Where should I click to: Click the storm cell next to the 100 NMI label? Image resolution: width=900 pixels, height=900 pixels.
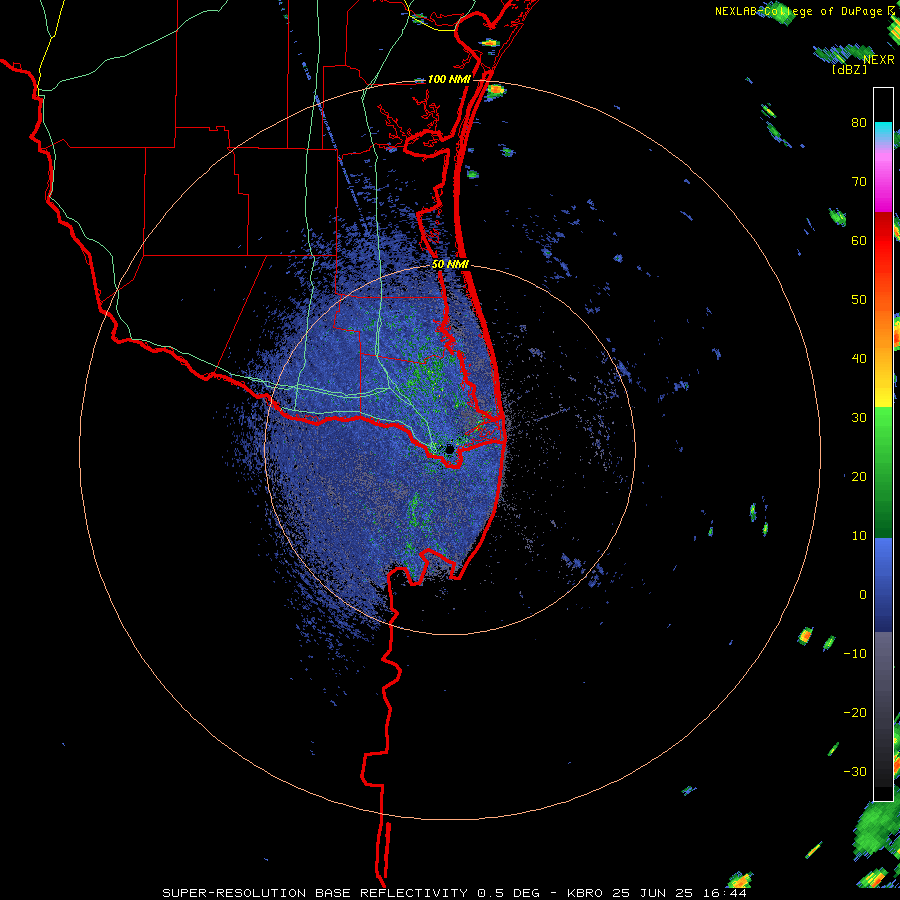point(495,90)
